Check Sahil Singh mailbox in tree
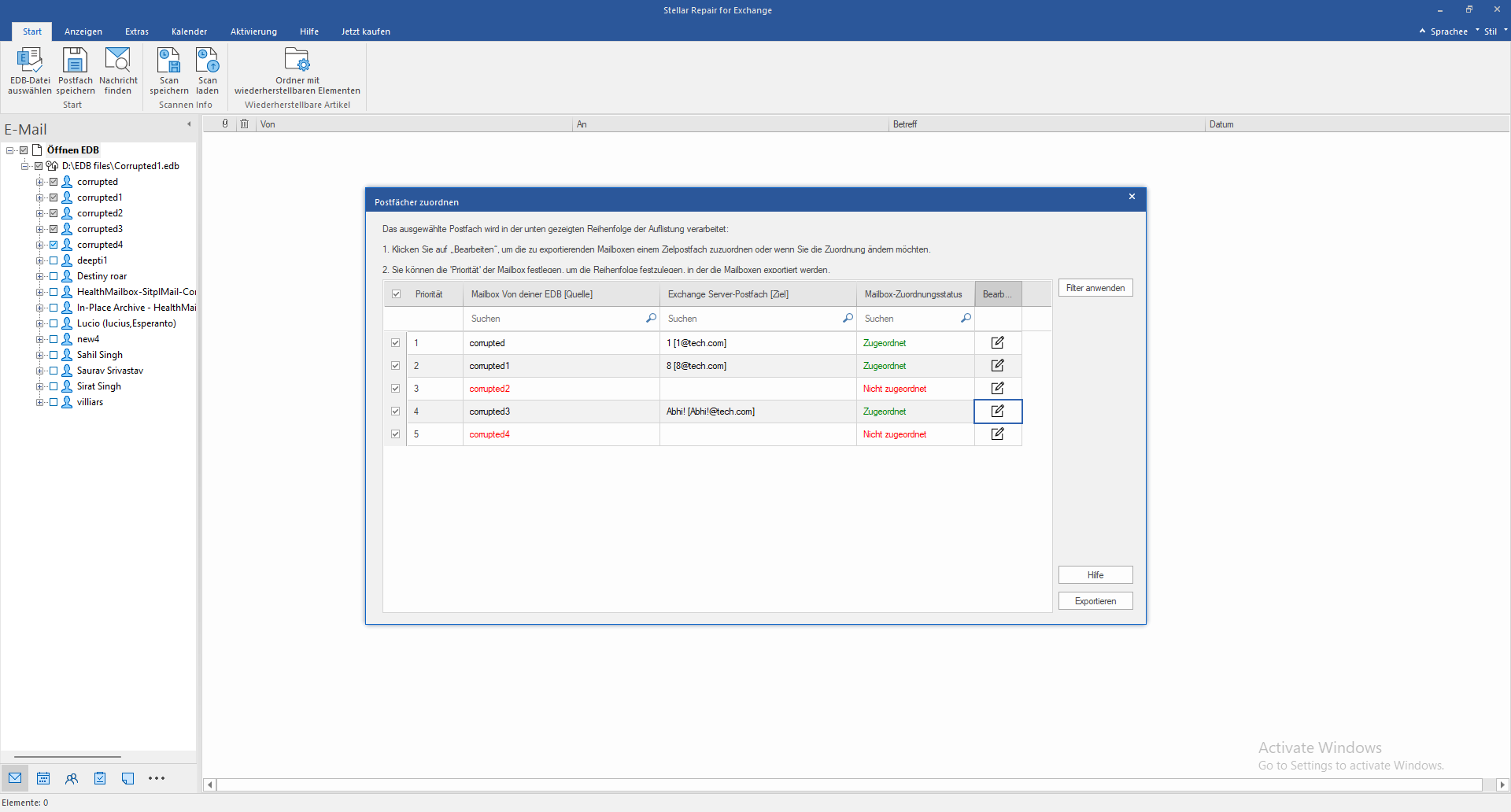Screen dimensions: 1511x812 click(x=54, y=355)
